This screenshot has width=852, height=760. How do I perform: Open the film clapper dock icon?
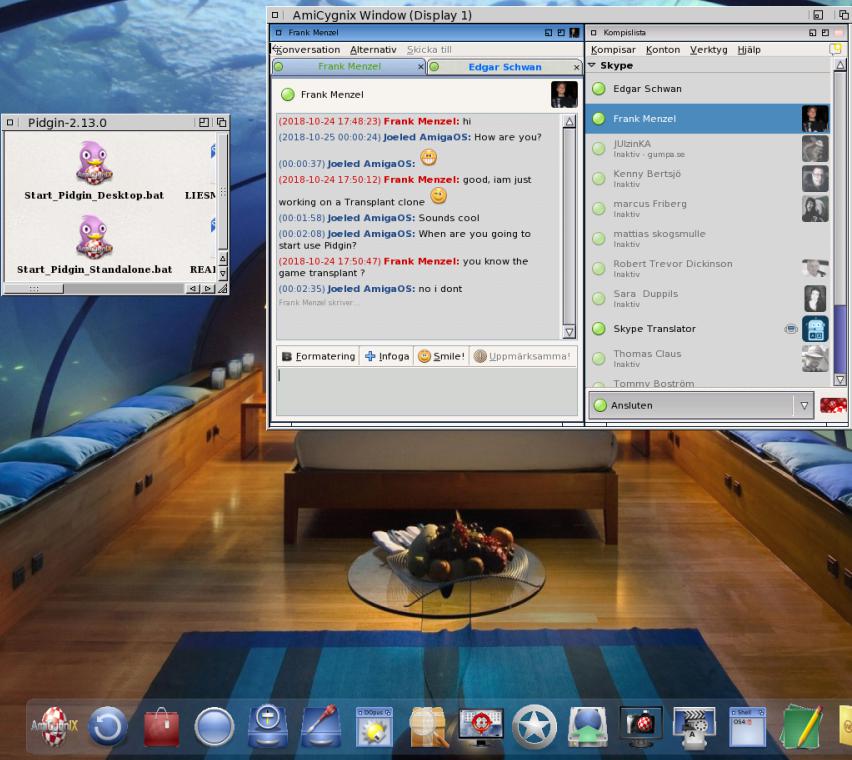(x=694, y=726)
